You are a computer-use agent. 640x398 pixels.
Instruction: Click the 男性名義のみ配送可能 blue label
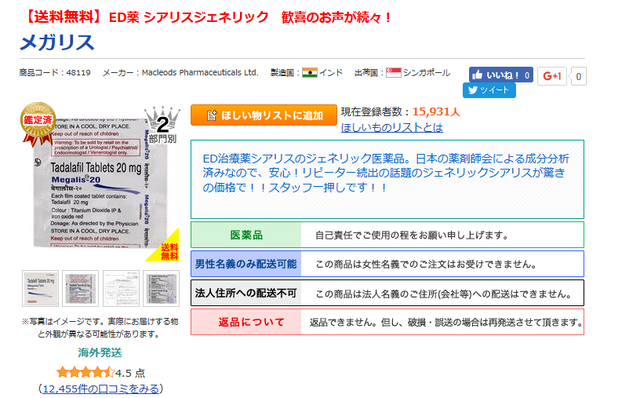[246, 264]
